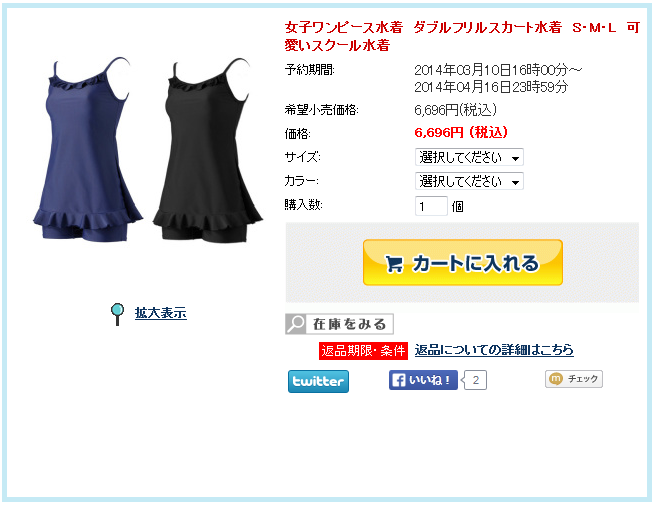Open the 拡大表示 enlarge link
The width and height of the screenshot is (655, 505).
(x=160, y=313)
